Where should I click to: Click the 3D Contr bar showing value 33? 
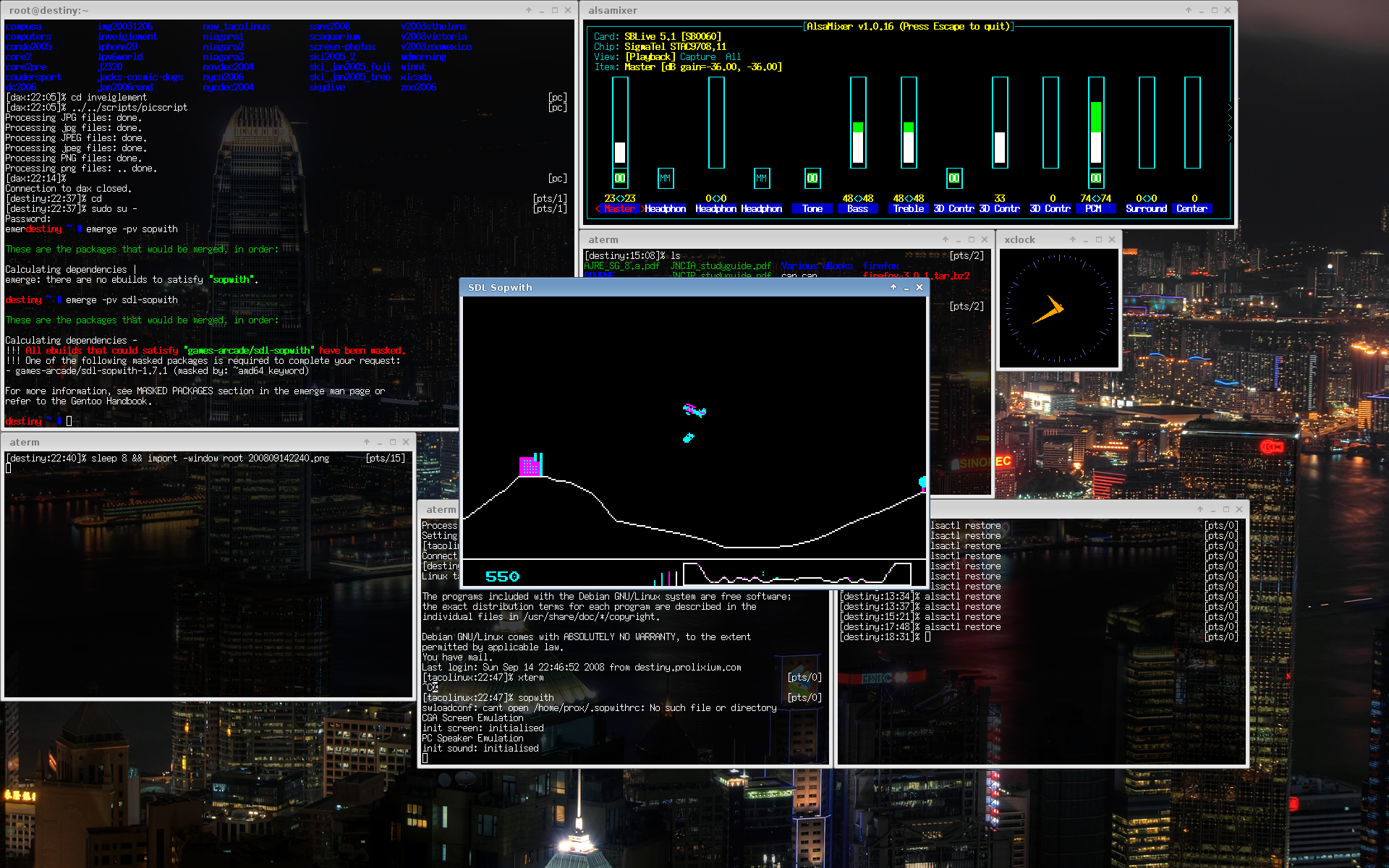1000,122
